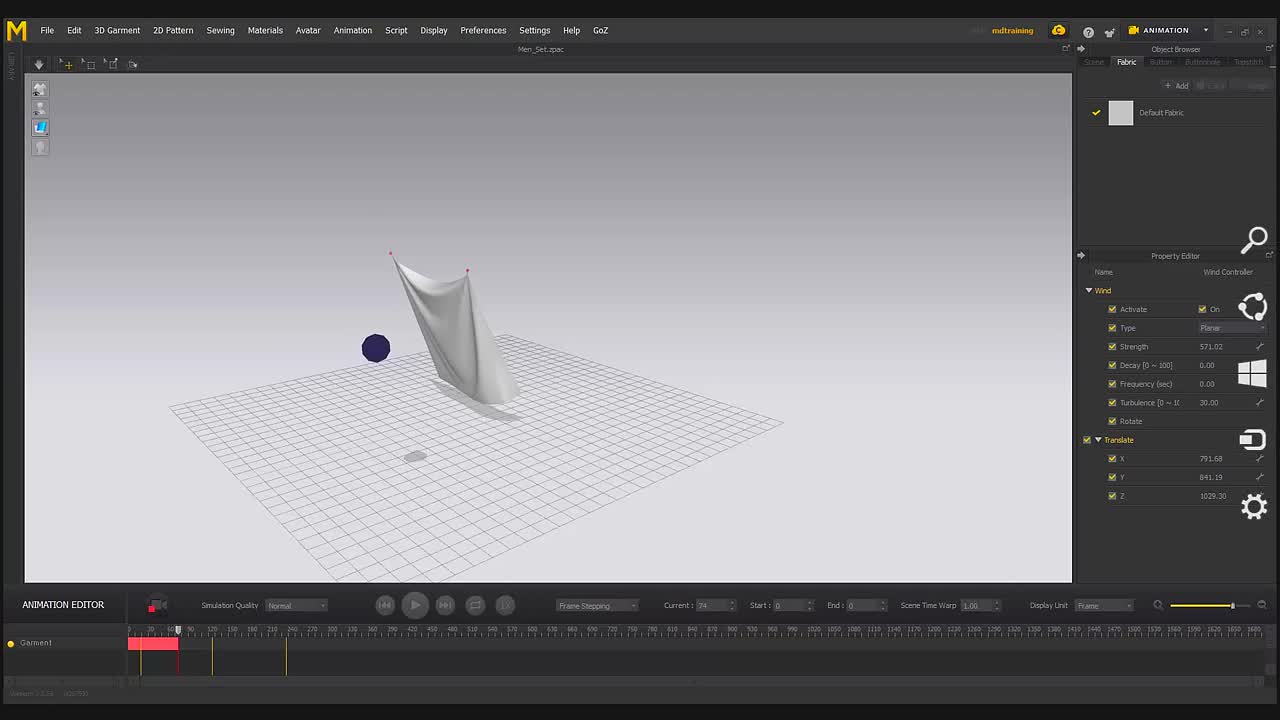Open the Help question mark icon
1280x720 pixels.
[1088, 32]
